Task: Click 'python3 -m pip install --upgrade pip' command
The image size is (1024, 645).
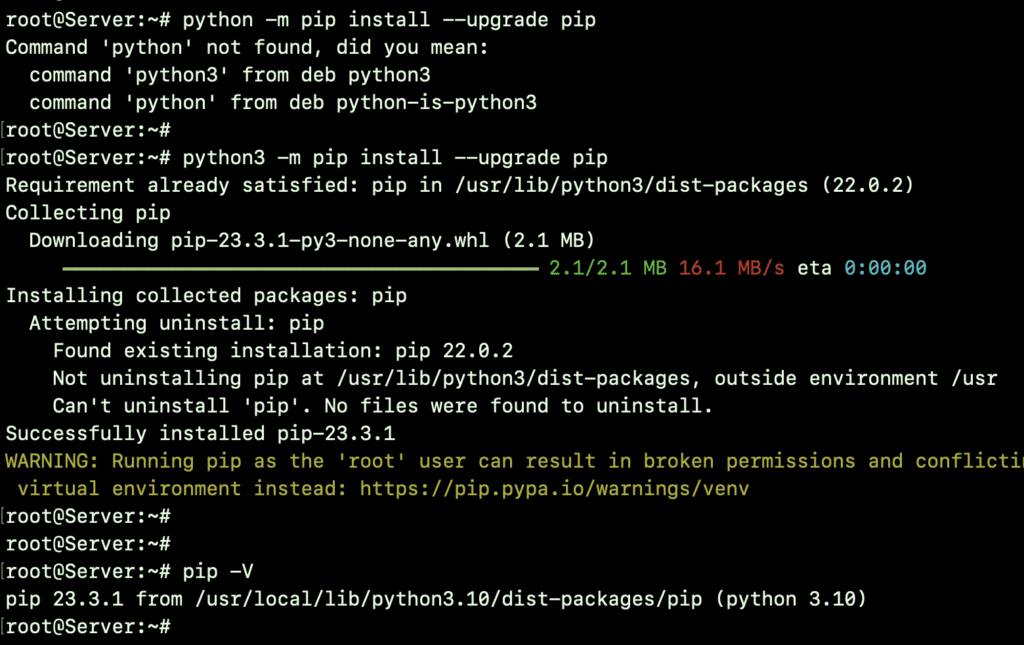Action: (x=395, y=158)
